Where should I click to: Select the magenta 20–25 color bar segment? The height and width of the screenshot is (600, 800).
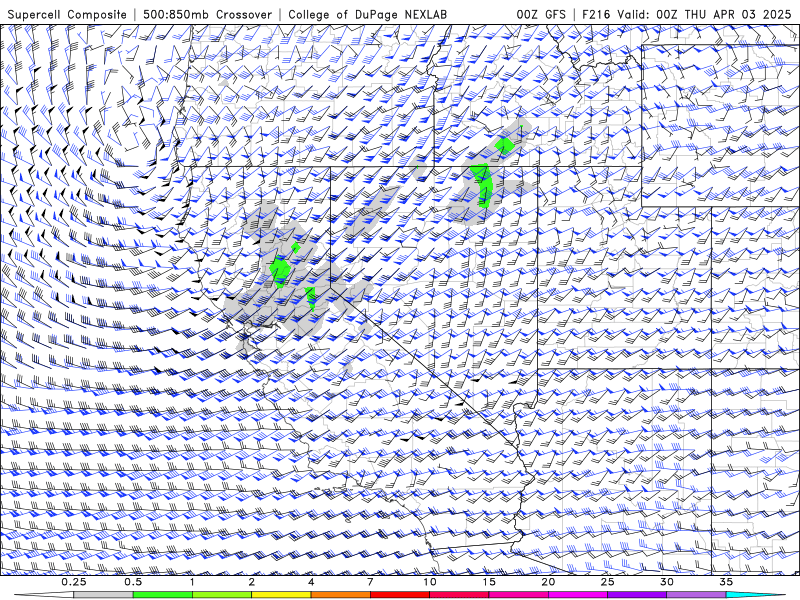(x=578, y=595)
